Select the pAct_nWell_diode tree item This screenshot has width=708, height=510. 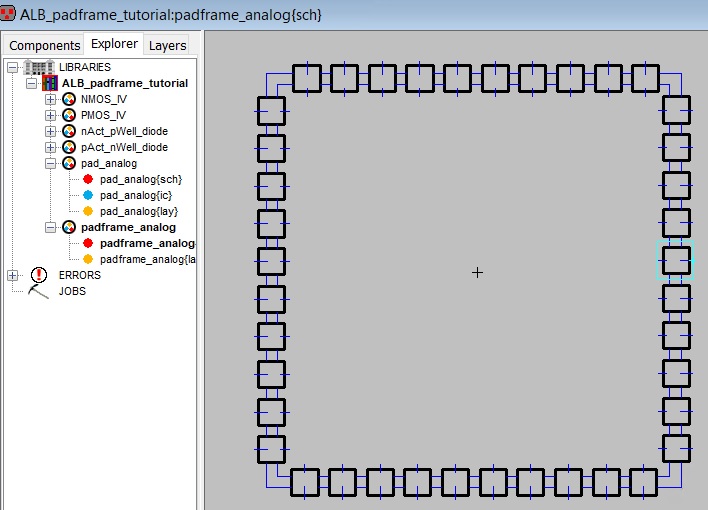click(x=124, y=147)
